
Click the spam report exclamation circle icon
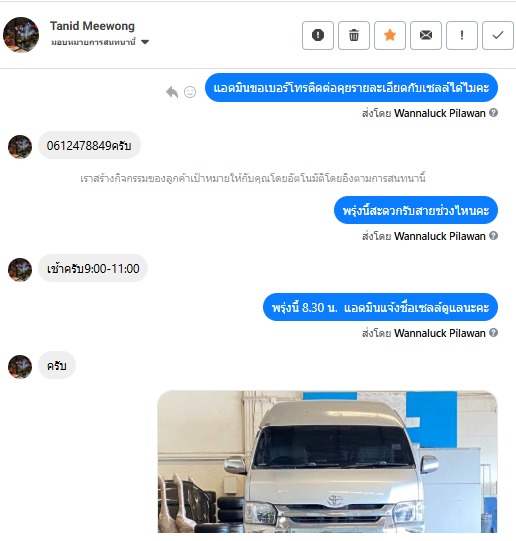(x=318, y=35)
